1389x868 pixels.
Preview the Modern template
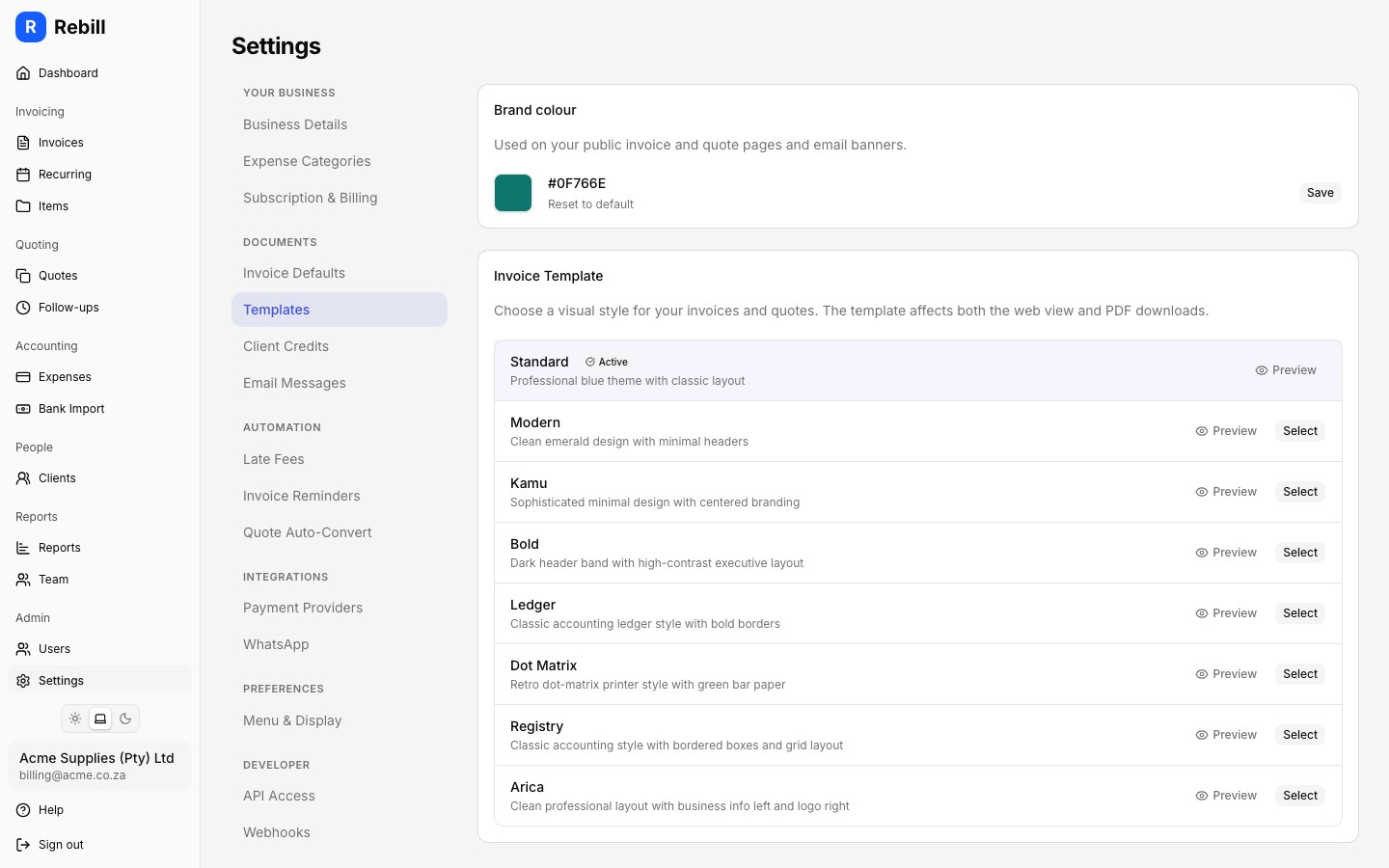pos(1226,431)
